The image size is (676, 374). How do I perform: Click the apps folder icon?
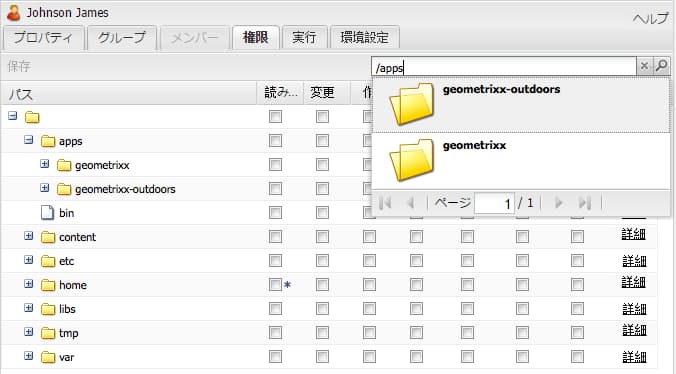(48, 141)
